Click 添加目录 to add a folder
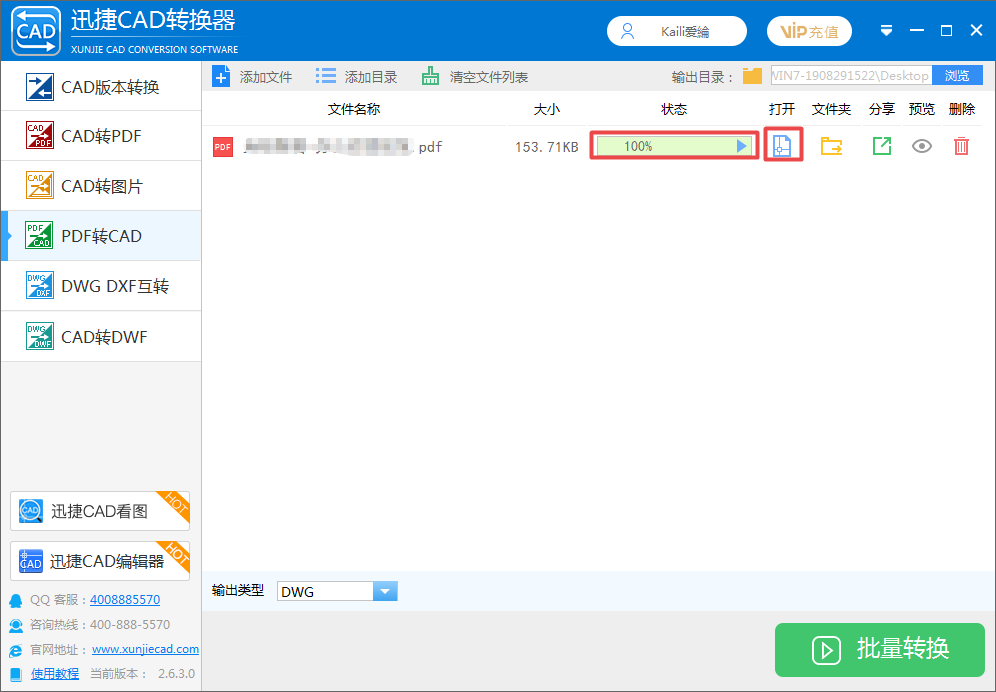 point(356,77)
